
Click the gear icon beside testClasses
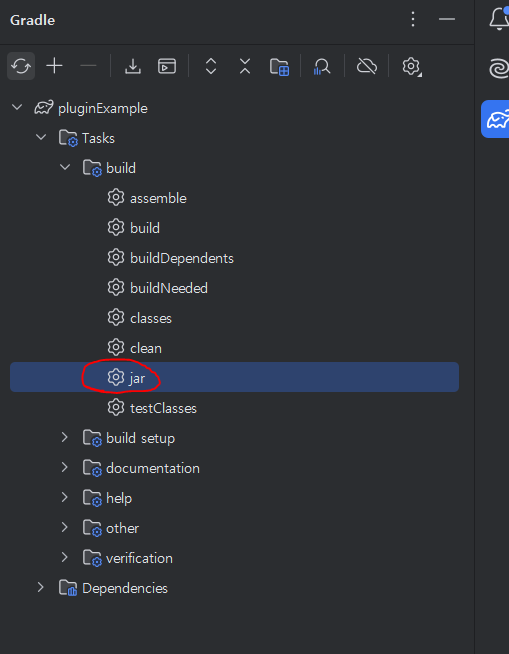tap(116, 407)
